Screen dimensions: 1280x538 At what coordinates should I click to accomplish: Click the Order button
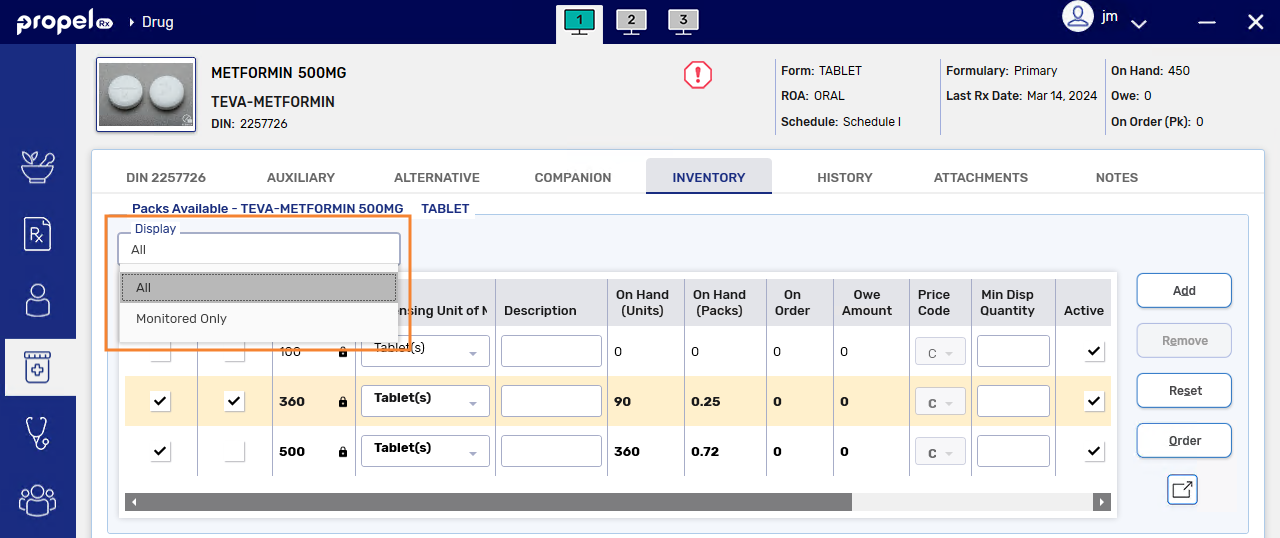[x=1184, y=441]
